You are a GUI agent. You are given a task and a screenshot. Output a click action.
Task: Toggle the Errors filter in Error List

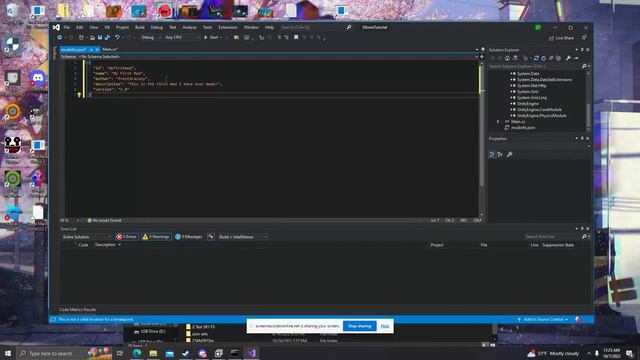tap(127, 237)
